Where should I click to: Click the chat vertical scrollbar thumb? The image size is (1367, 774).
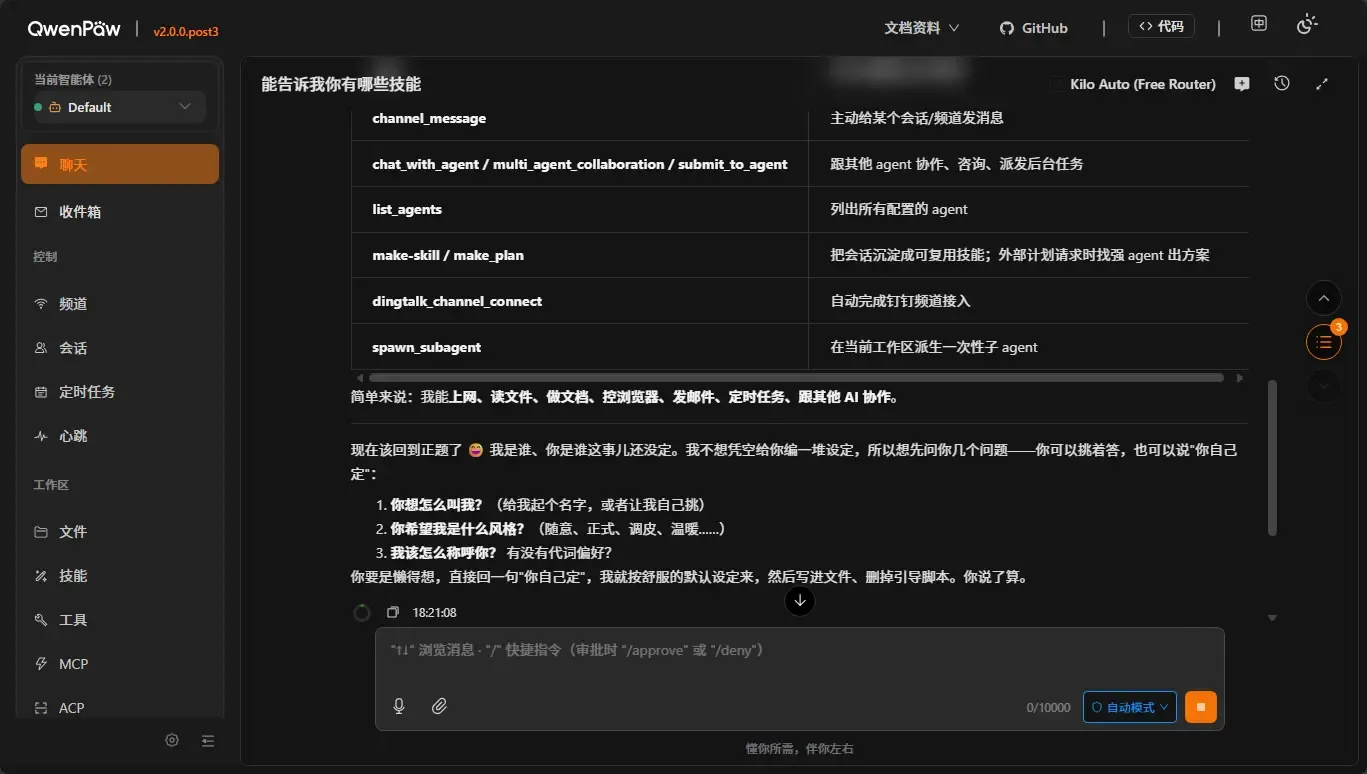1272,457
